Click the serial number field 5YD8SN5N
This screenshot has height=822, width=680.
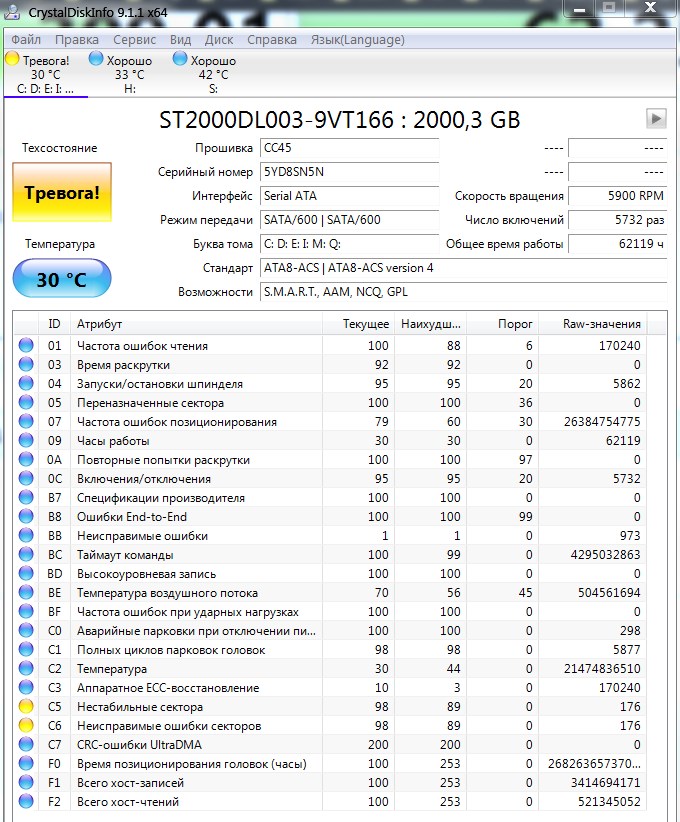[349, 172]
